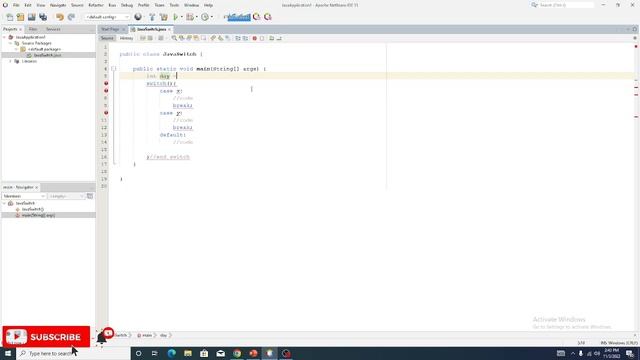Open Google Chrome from the taskbar
Screen dimensions: 640x360
237,353
